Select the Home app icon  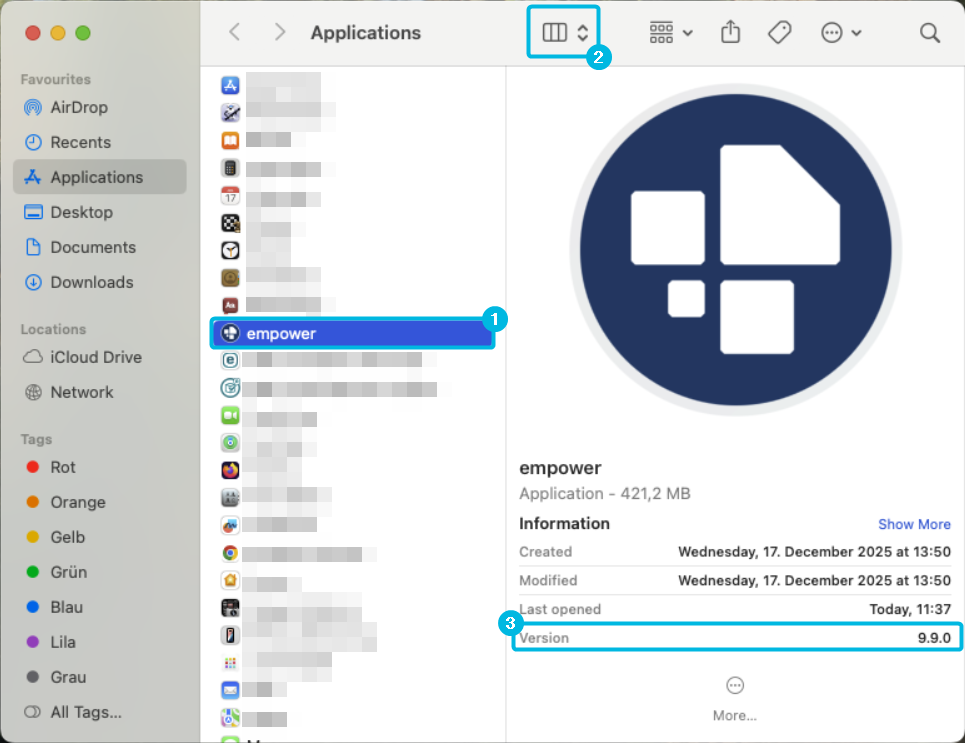[230, 580]
